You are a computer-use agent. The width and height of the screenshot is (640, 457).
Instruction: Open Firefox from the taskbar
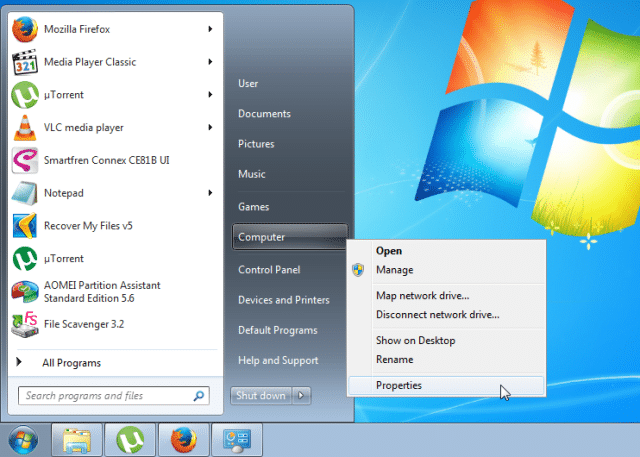point(184,440)
